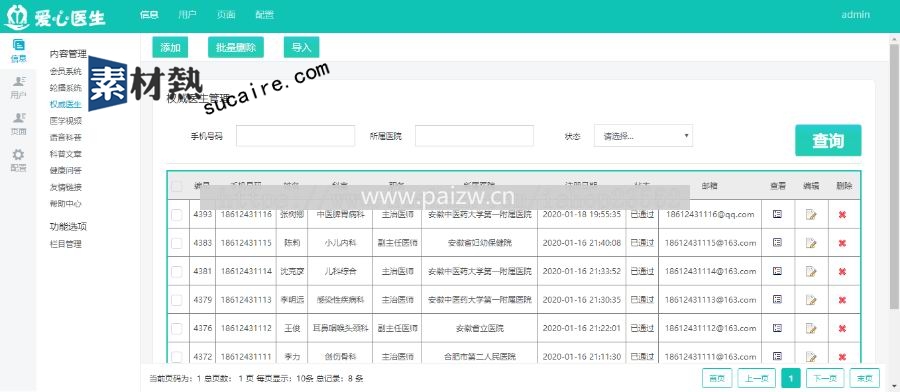Select the 页面 sidebar icon

point(18,124)
